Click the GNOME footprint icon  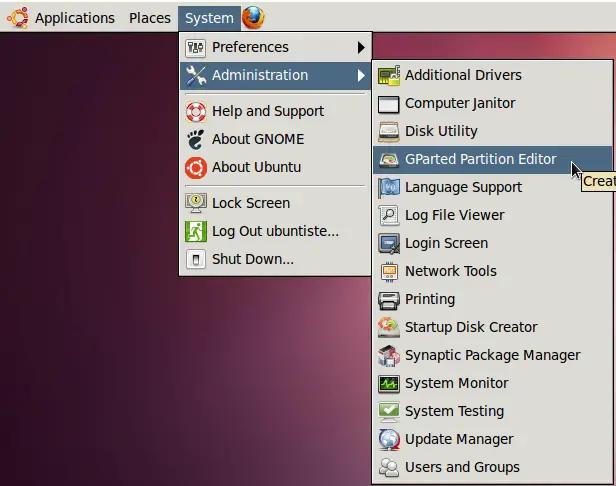pos(195,139)
